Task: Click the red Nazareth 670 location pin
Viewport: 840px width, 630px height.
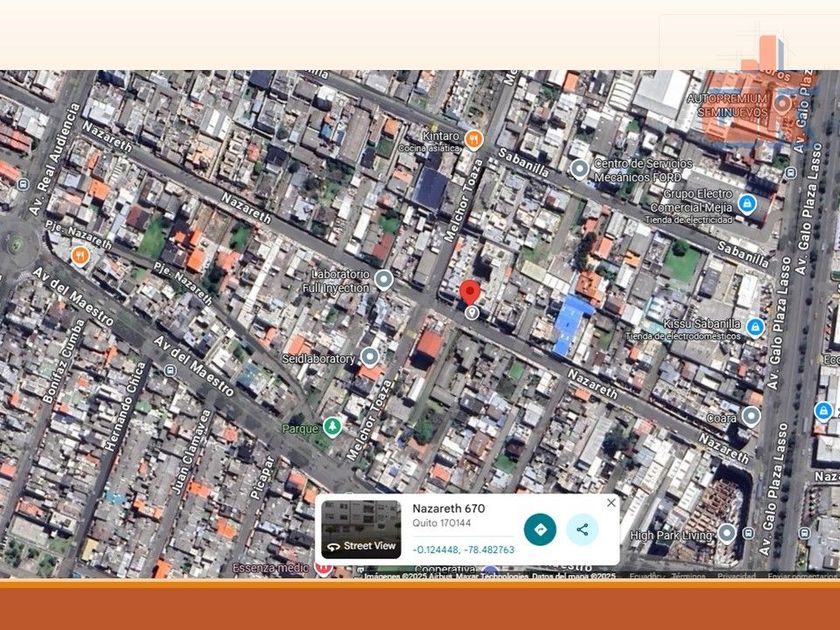Action: click(x=470, y=294)
